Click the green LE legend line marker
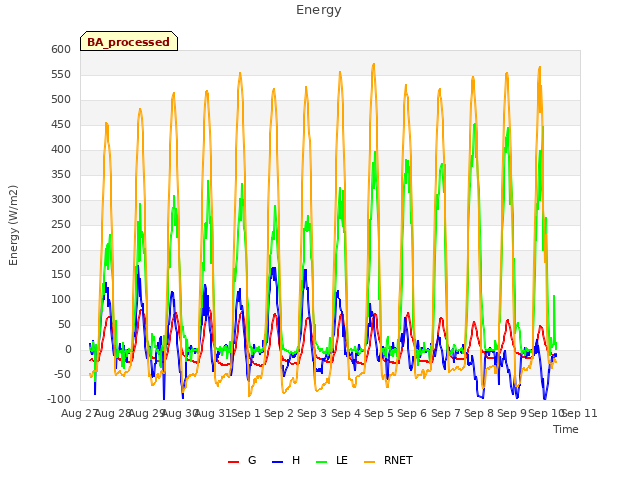 (x=322, y=462)
